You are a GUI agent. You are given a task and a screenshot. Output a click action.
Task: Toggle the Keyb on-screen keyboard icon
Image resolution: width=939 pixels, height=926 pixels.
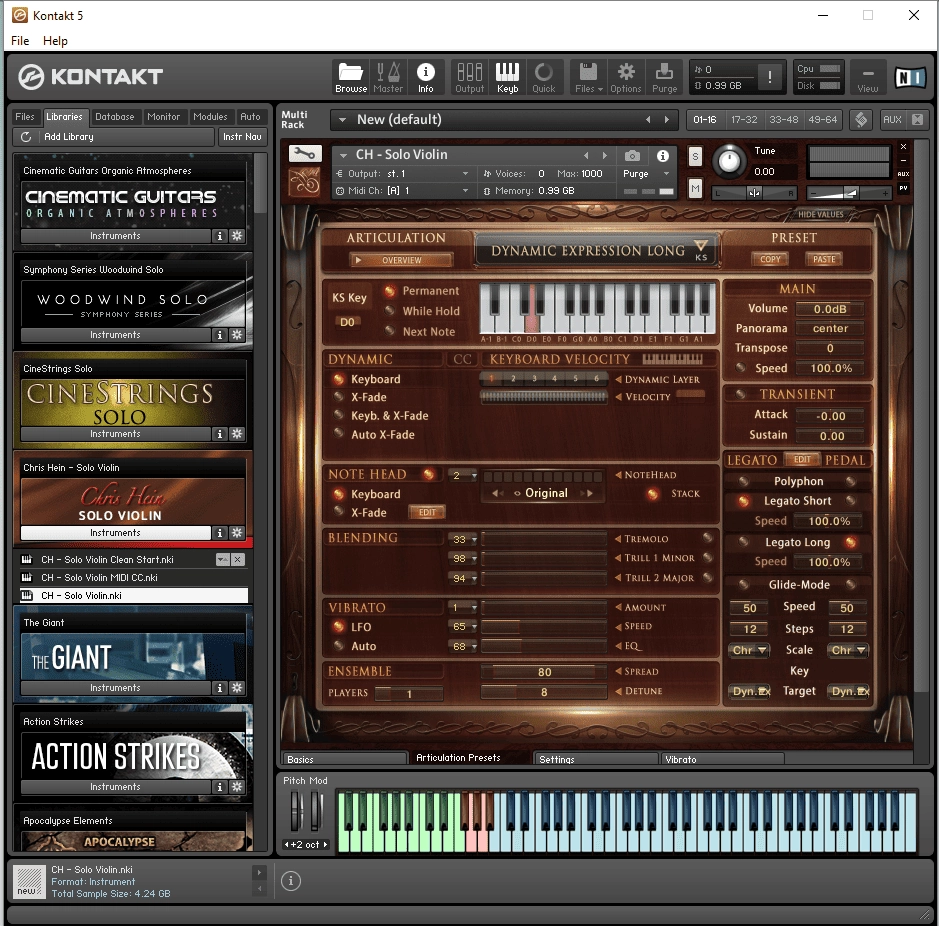pyautogui.click(x=507, y=77)
